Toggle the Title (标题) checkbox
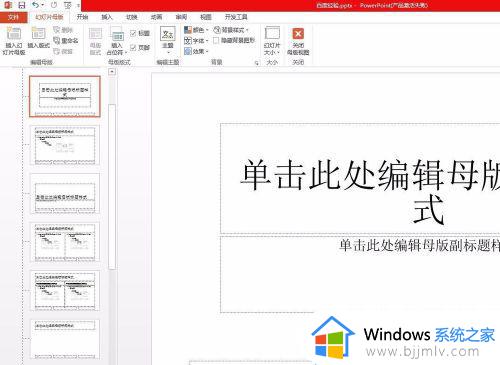The height and width of the screenshot is (365, 500). point(133,33)
